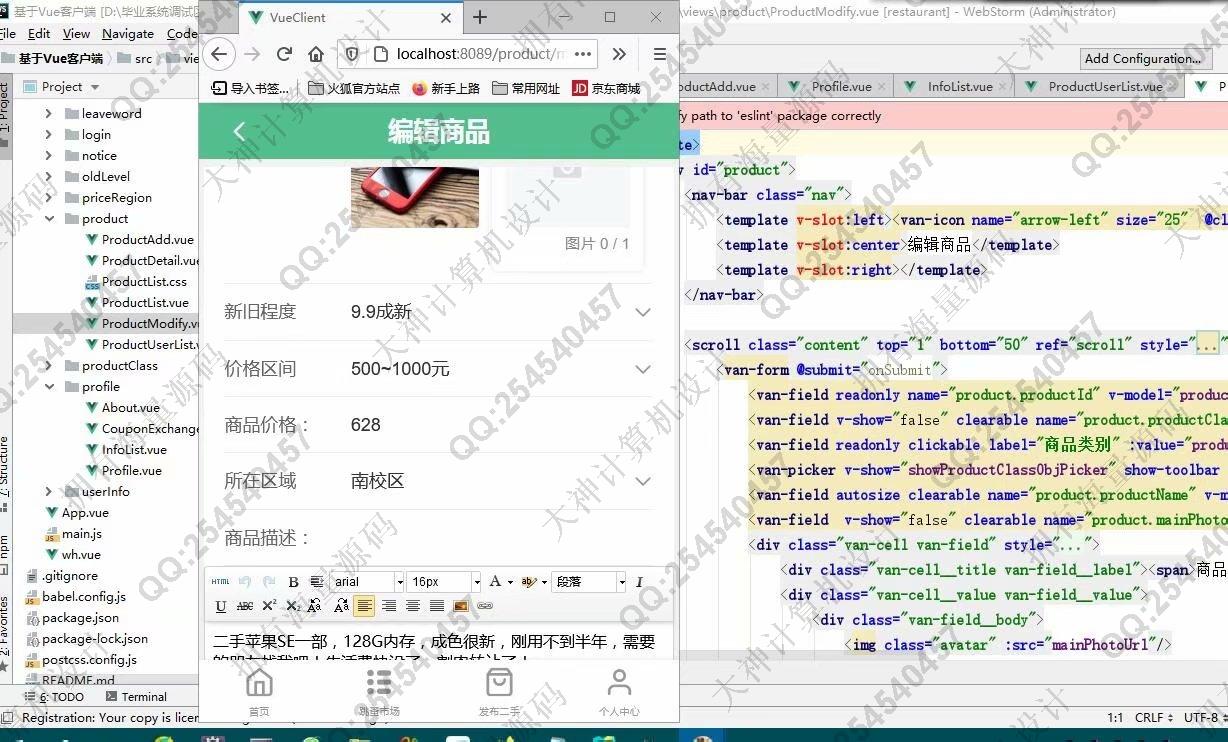Click the Add Configuration button in WebStorm
The width and height of the screenshot is (1228, 742).
(1143, 59)
